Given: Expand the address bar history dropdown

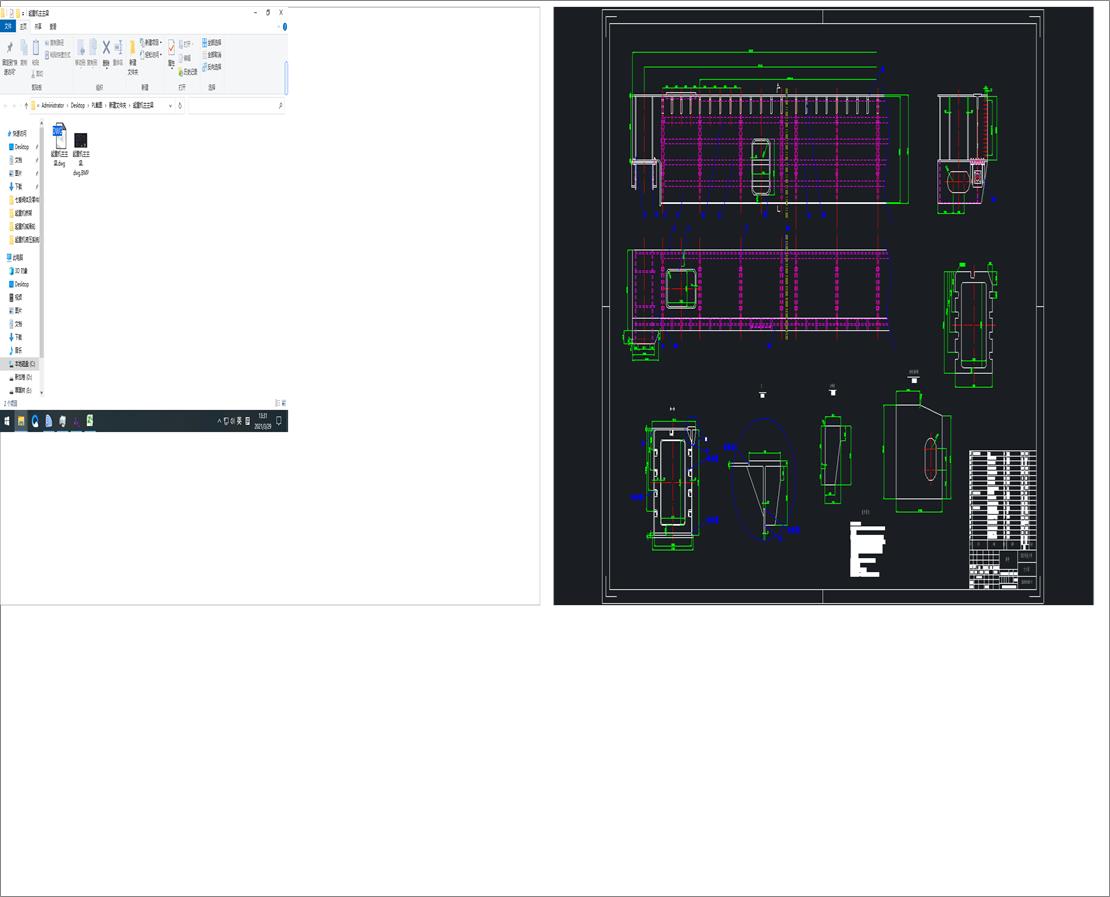Looking at the screenshot, I should pyautogui.click(x=170, y=105).
